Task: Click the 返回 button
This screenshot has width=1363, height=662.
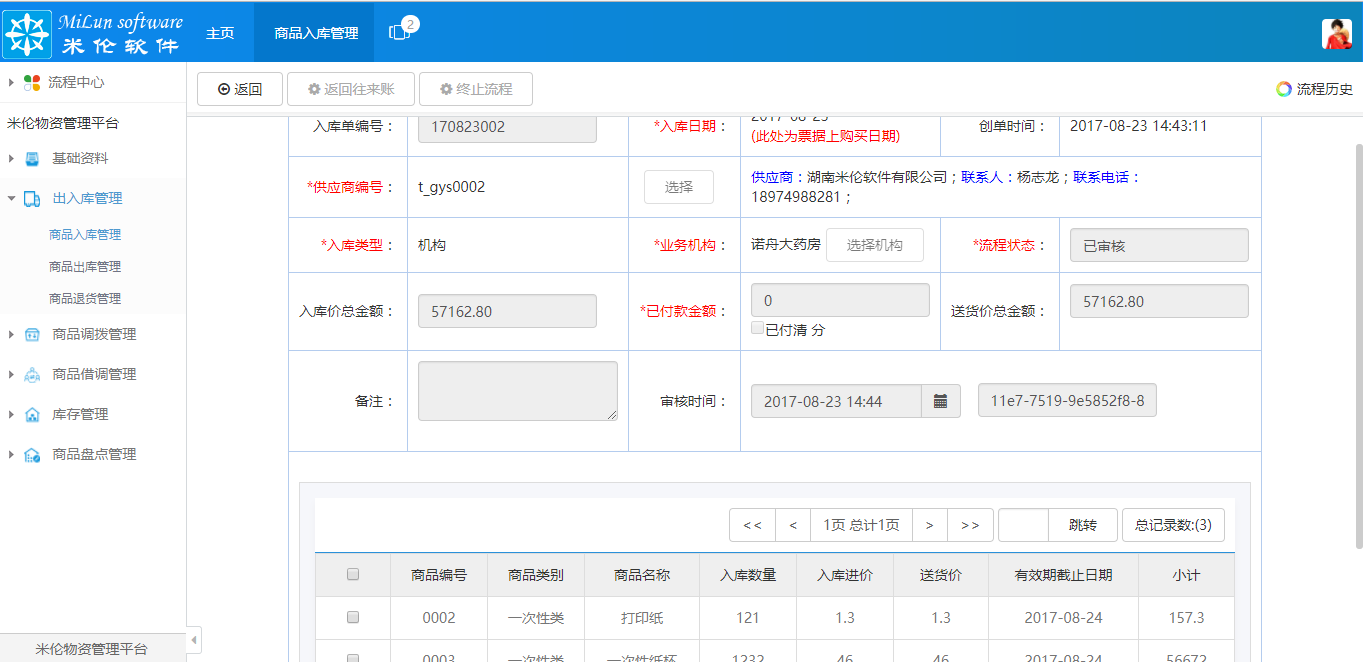Action: pos(239,88)
